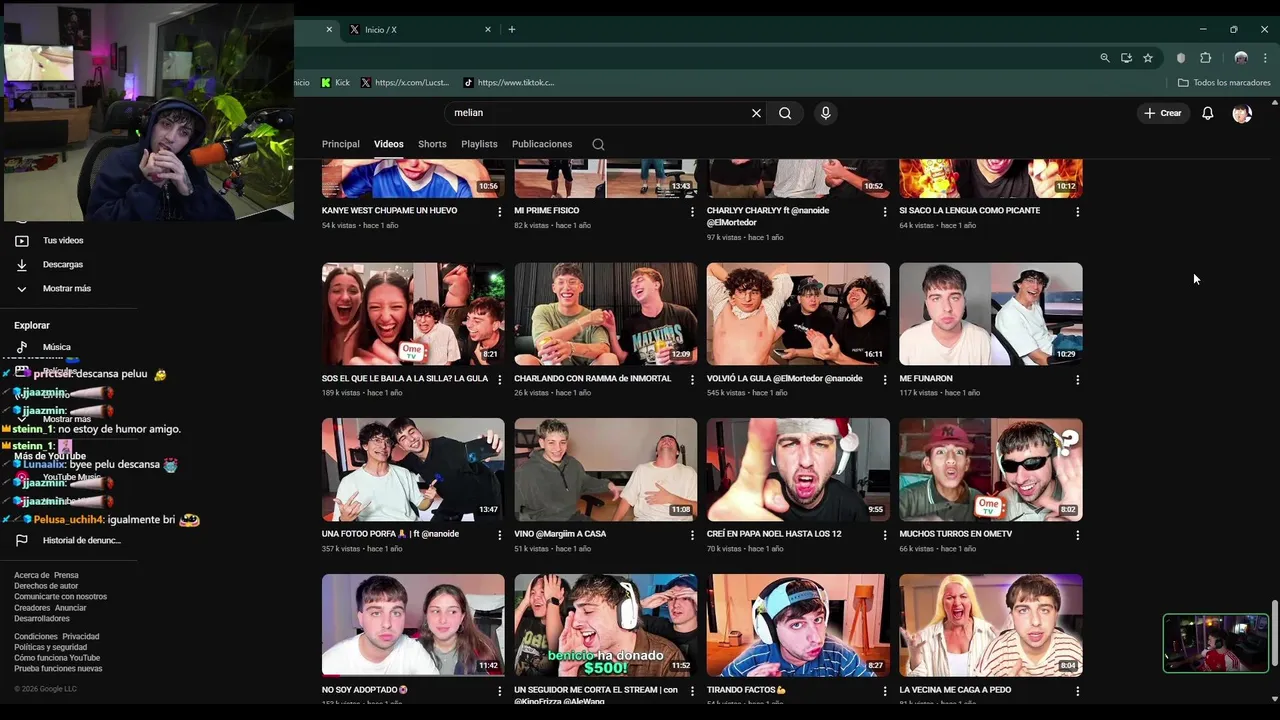Go to the Publicaciones tab
This screenshot has height=720, width=1280.
click(x=542, y=144)
